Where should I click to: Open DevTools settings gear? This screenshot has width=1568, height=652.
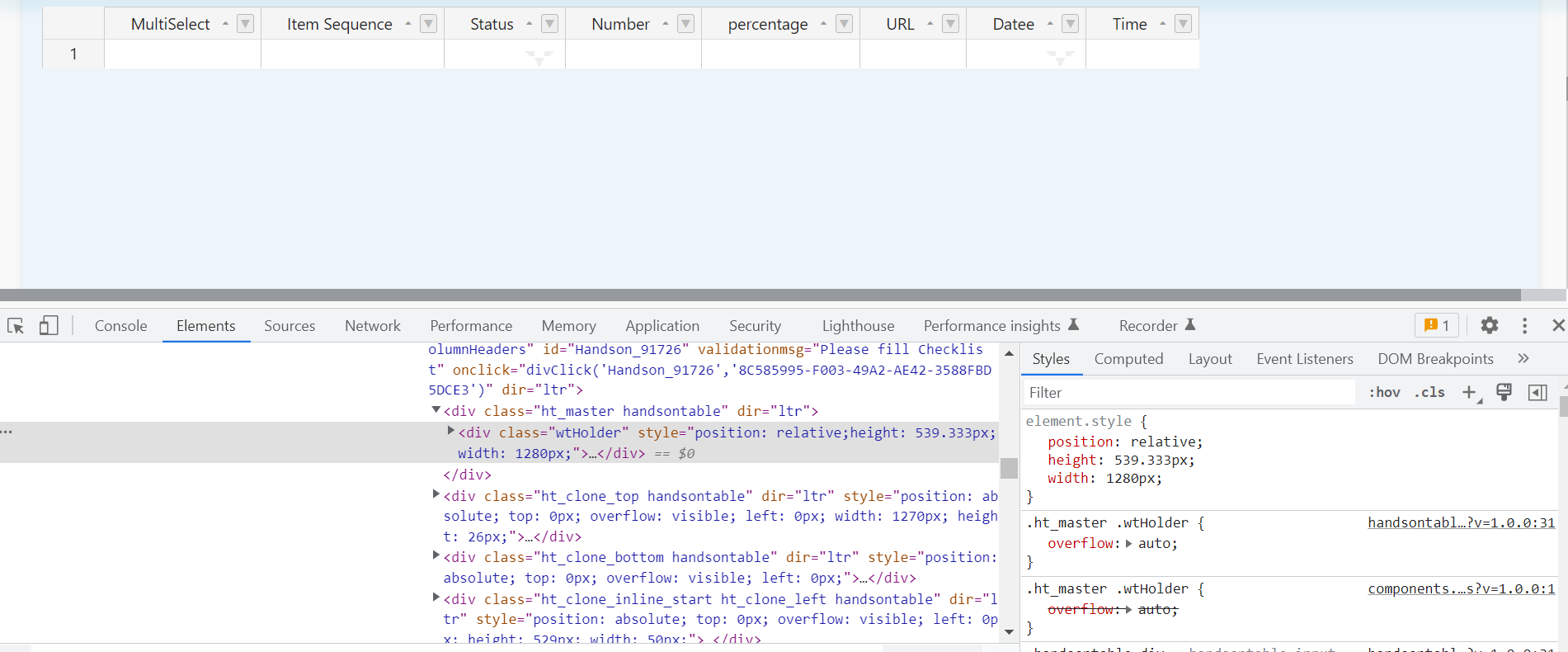coord(1489,326)
